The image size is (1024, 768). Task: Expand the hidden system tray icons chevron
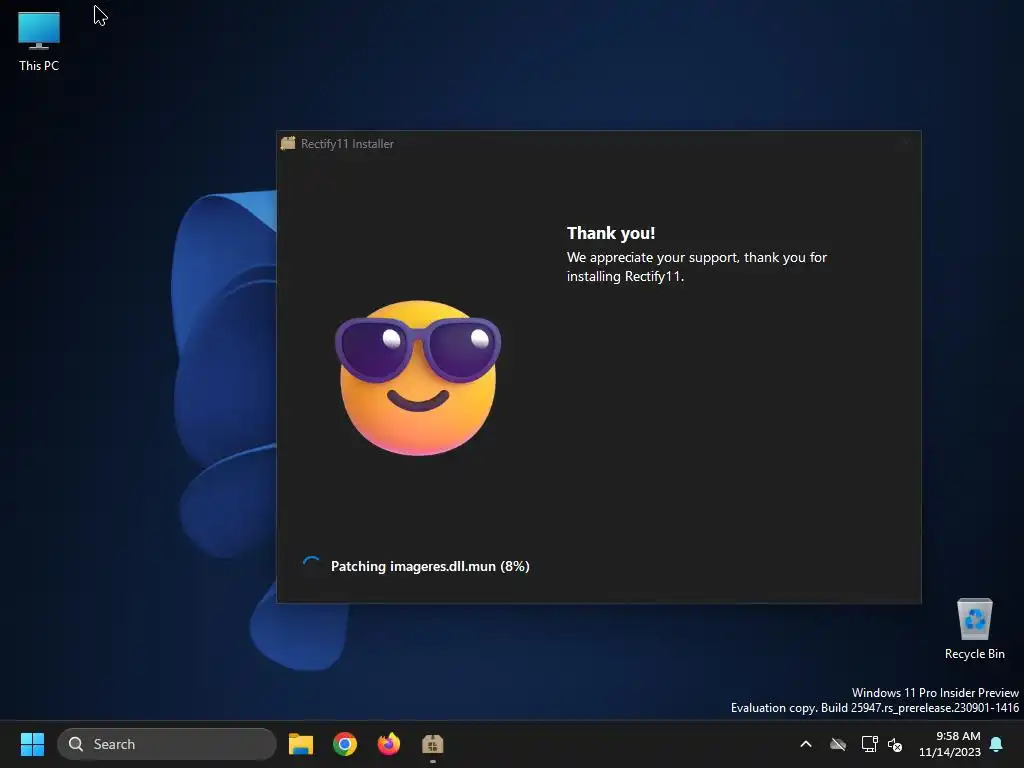806,744
